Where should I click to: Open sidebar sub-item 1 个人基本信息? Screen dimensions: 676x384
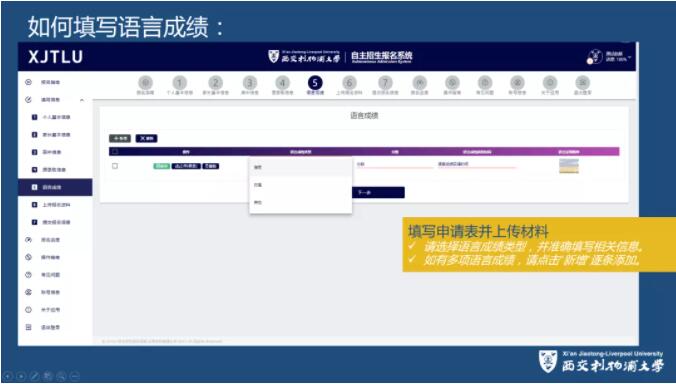[x=55, y=117]
